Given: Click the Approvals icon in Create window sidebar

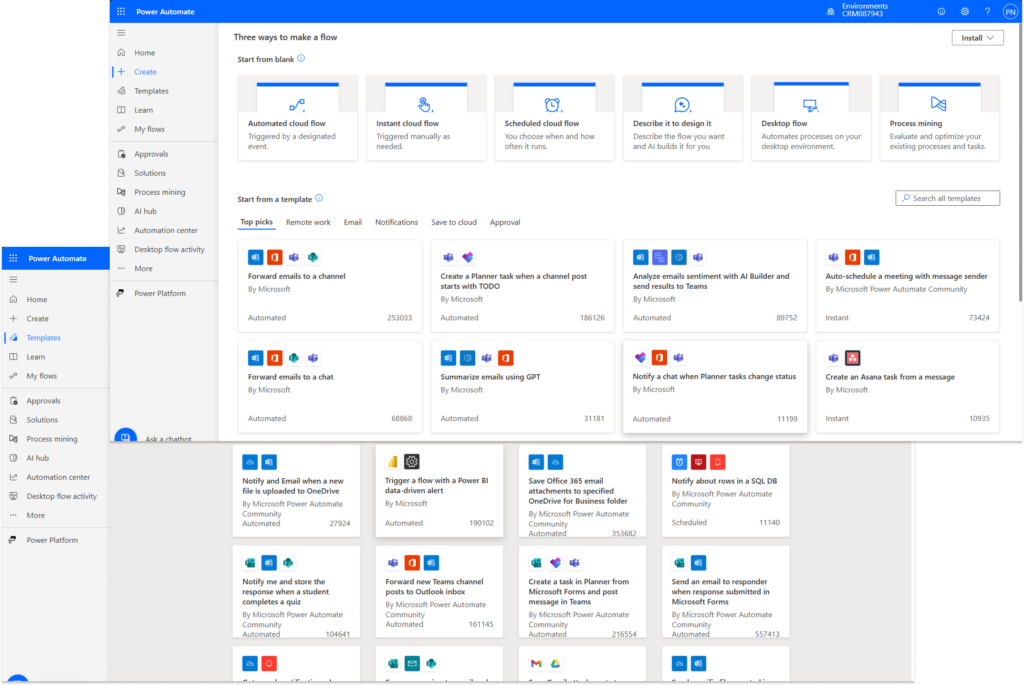Looking at the screenshot, I should 121,154.
